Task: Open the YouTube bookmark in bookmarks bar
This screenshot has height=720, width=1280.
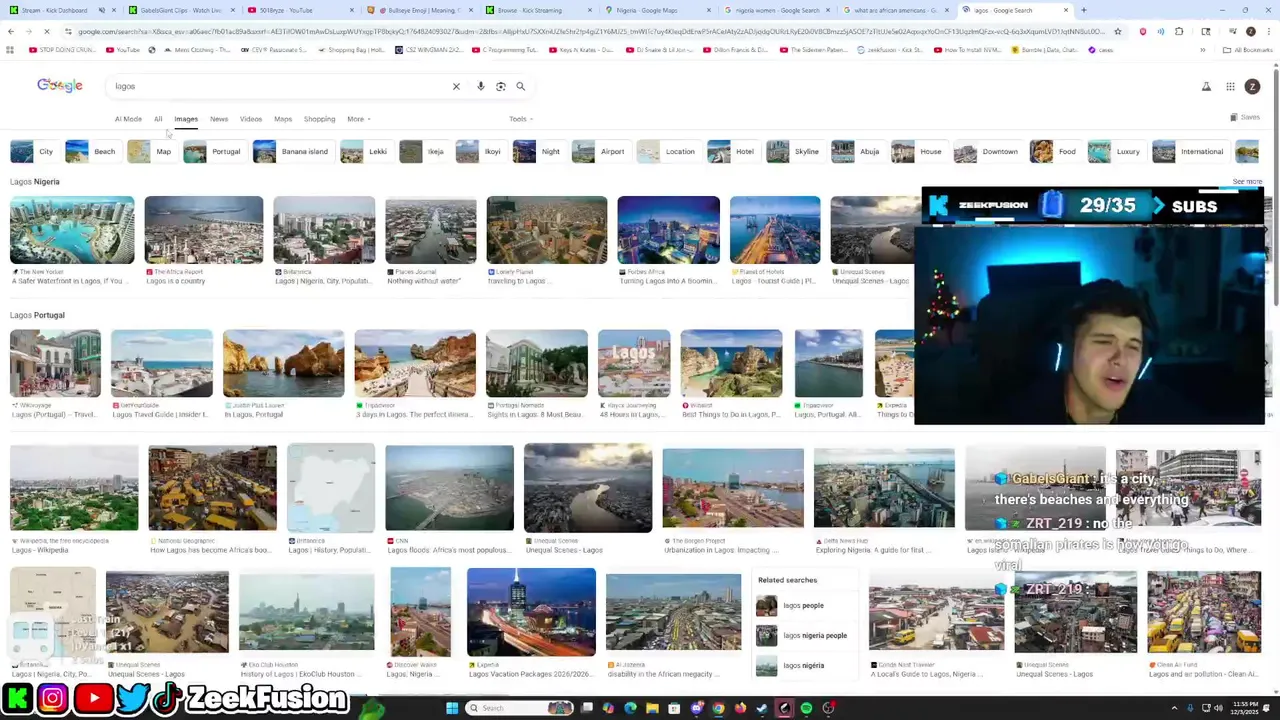Action: (x=123, y=50)
